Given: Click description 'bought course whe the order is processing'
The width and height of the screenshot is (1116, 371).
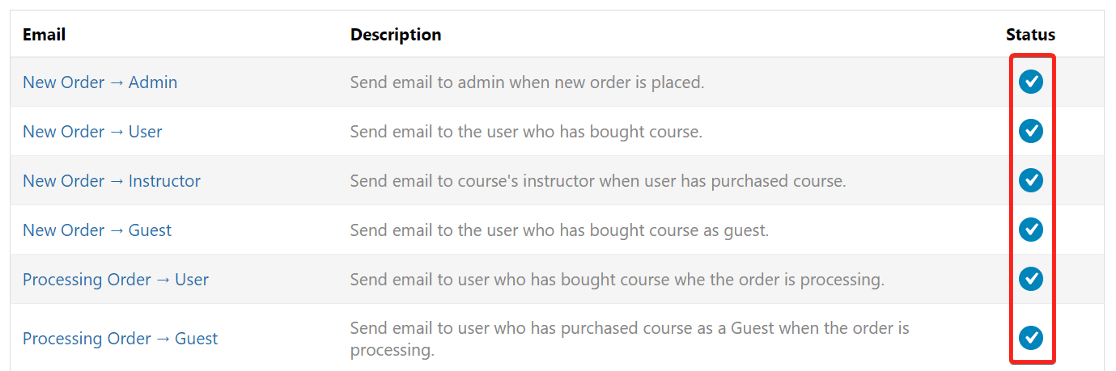Looking at the screenshot, I should 617,279.
